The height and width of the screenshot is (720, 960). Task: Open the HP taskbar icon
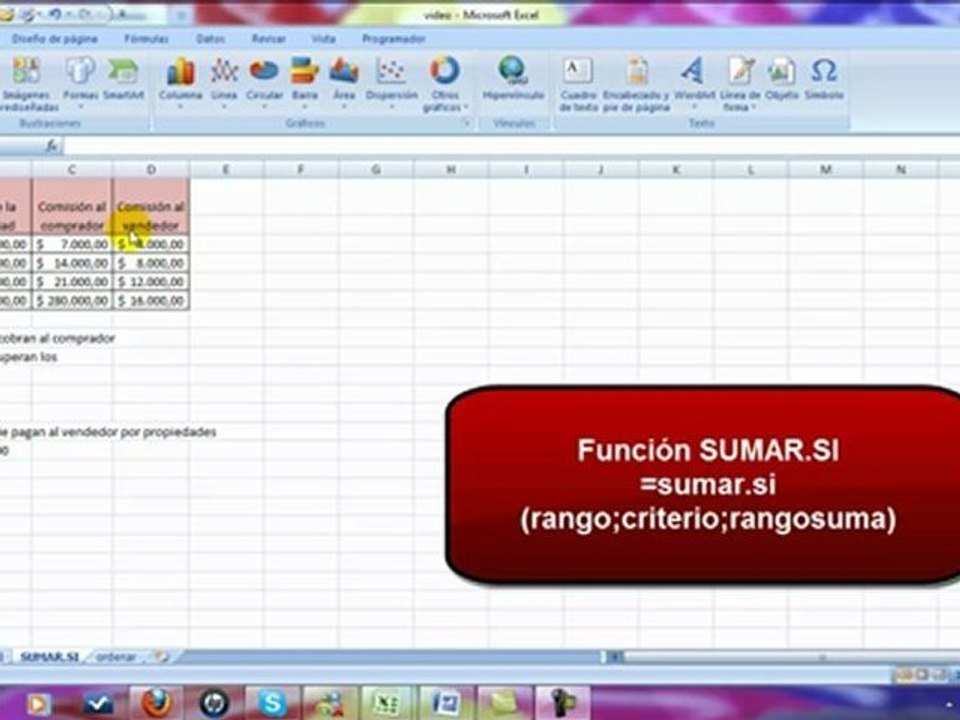214,703
